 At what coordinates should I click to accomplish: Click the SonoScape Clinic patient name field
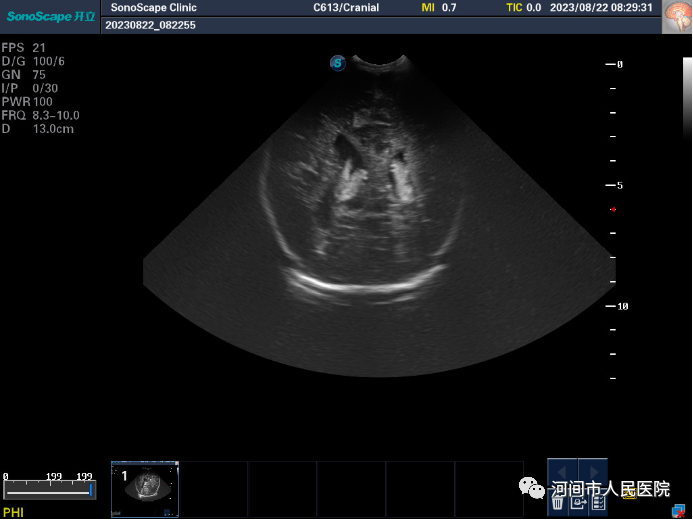(x=154, y=8)
